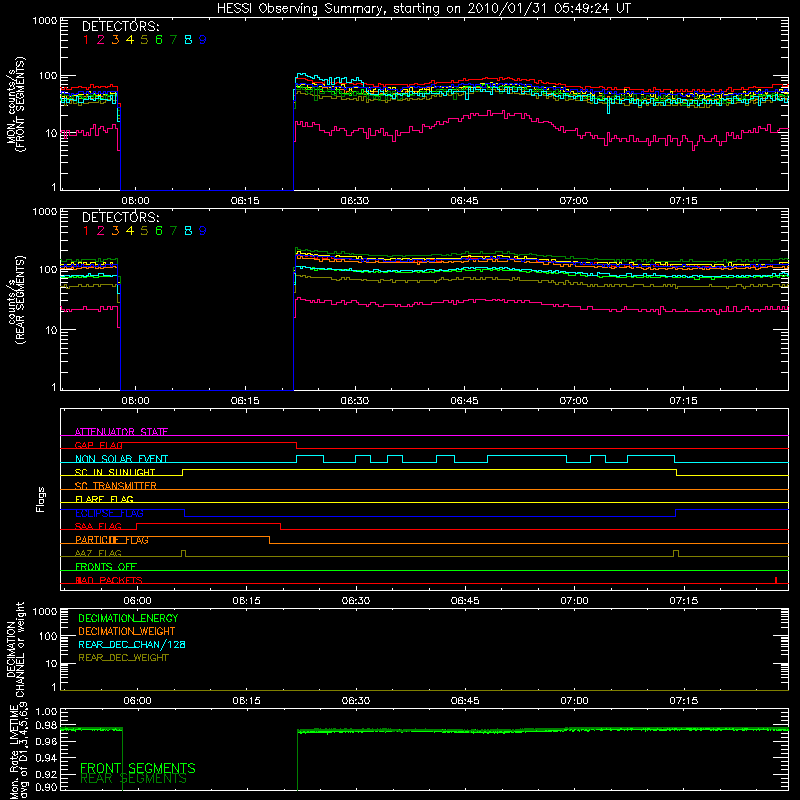Viewport: 800px width, 800px height.
Task: Click the HESSI Observing Summary title text
Action: click(424, 9)
